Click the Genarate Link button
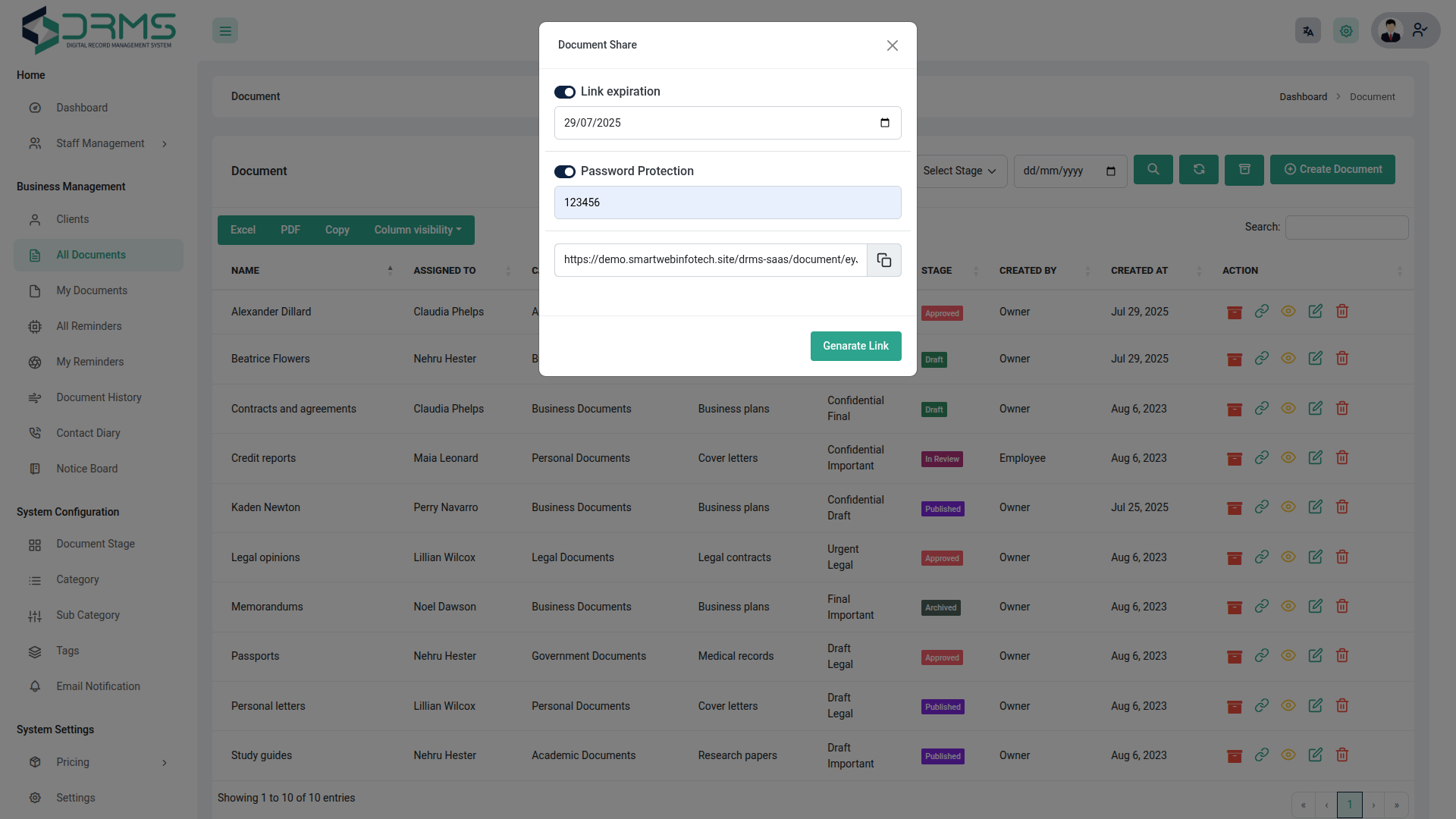 pyautogui.click(x=855, y=347)
